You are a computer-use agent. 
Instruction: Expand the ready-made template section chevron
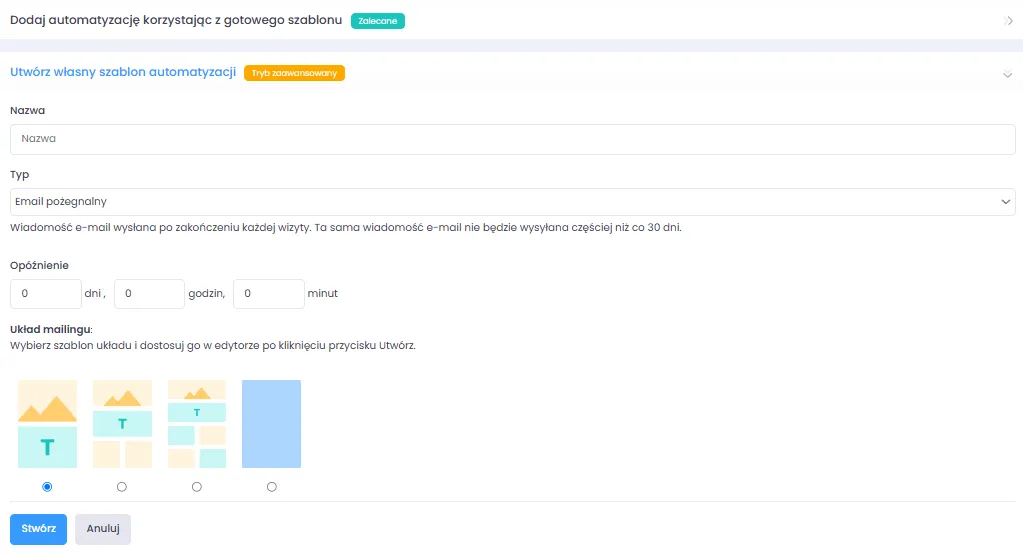pos(1007,20)
